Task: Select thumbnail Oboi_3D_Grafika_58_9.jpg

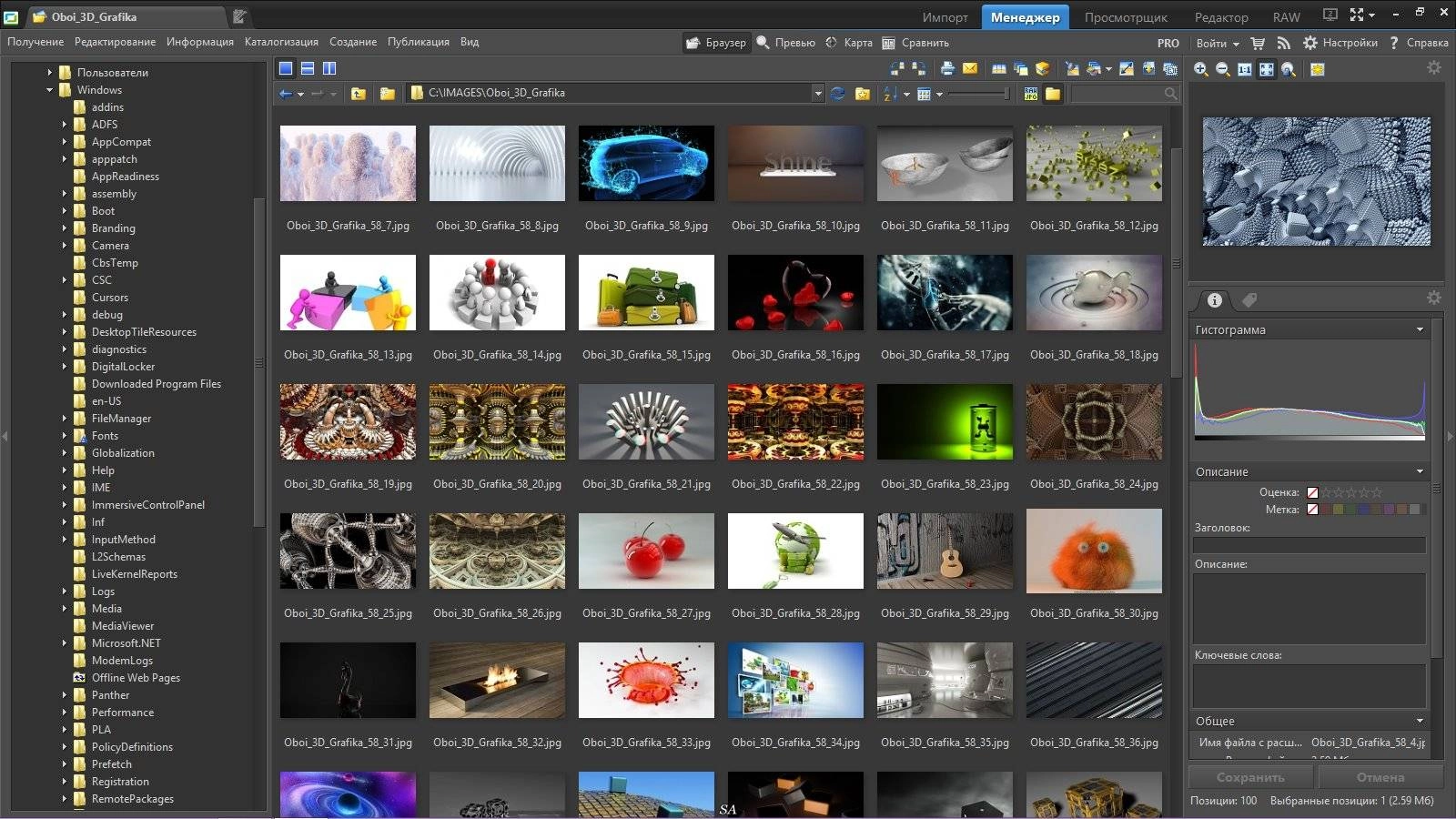Action: (x=646, y=163)
